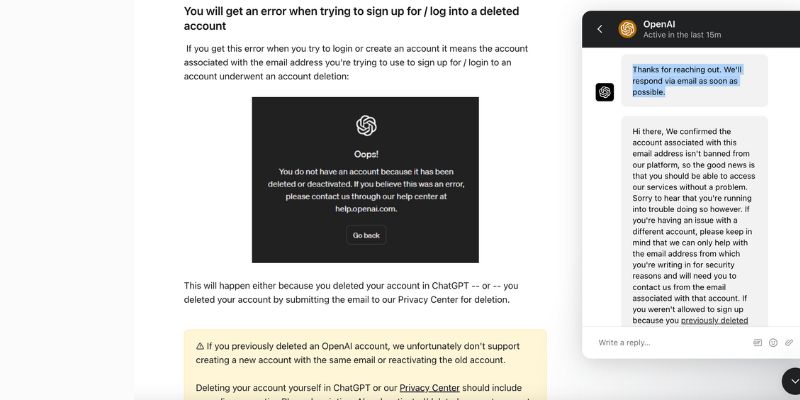
Task: Follow the 'previously deleted' link in chat message
Action: (x=714, y=320)
